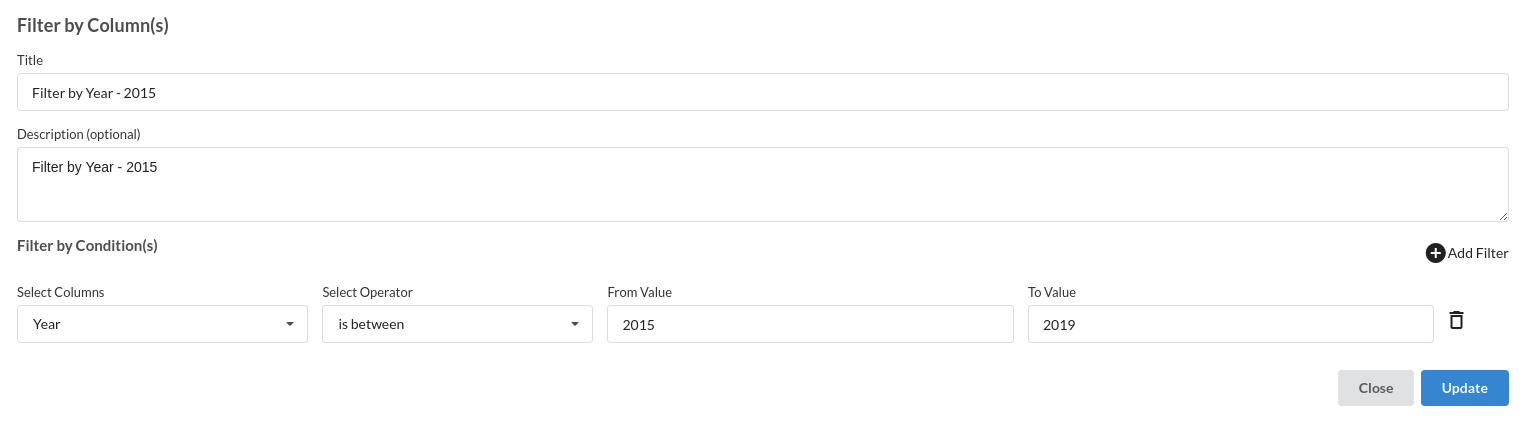Click the 'Select Operator' label

click(367, 292)
